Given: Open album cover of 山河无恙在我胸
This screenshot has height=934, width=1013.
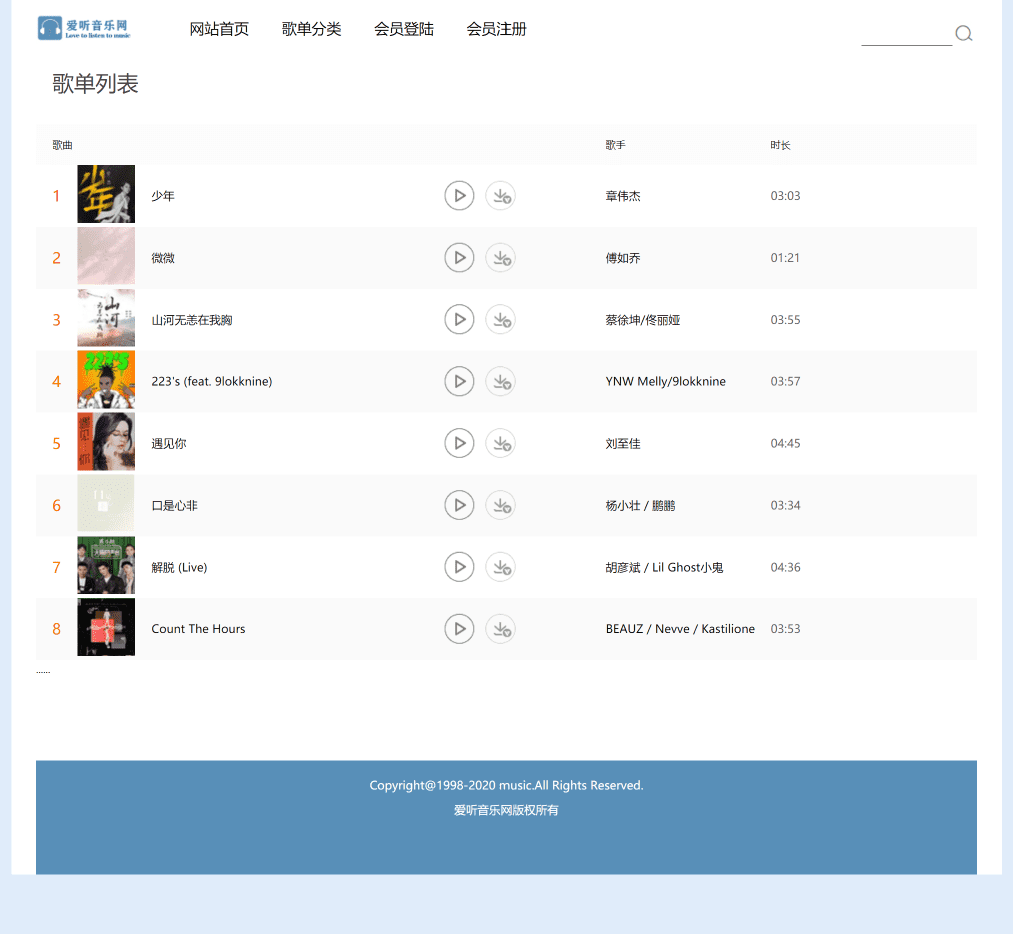Looking at the screenshot, I should (x=106, y=318).
